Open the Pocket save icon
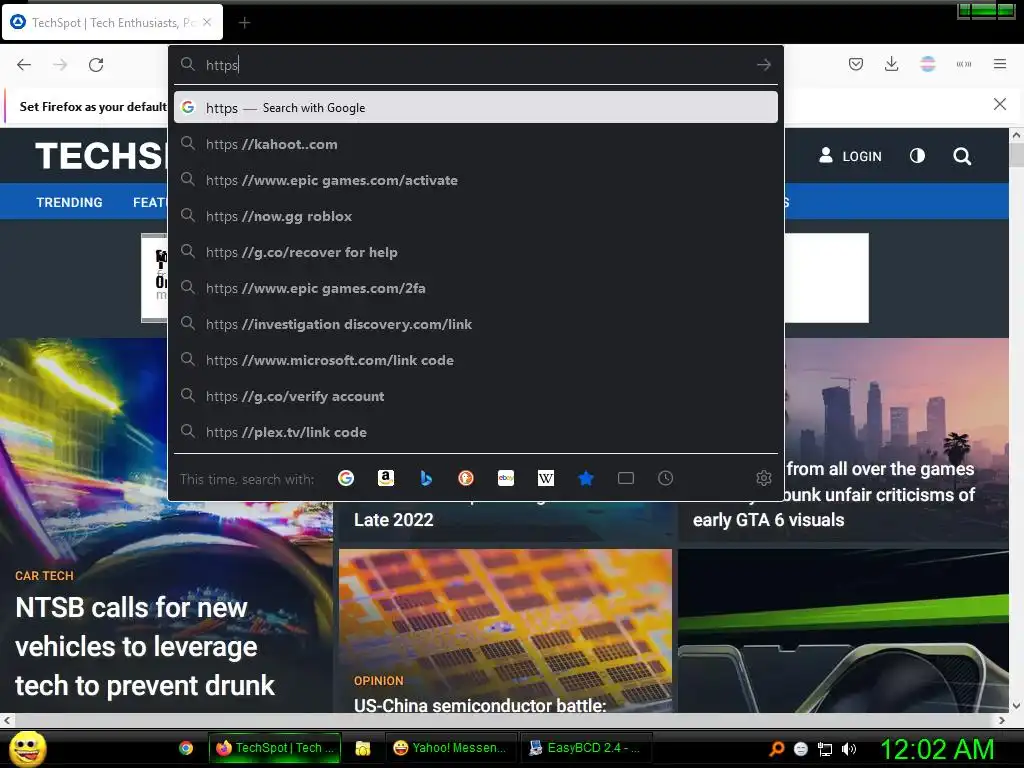Viewport: 1024px width, 768px height. point(856,64)
